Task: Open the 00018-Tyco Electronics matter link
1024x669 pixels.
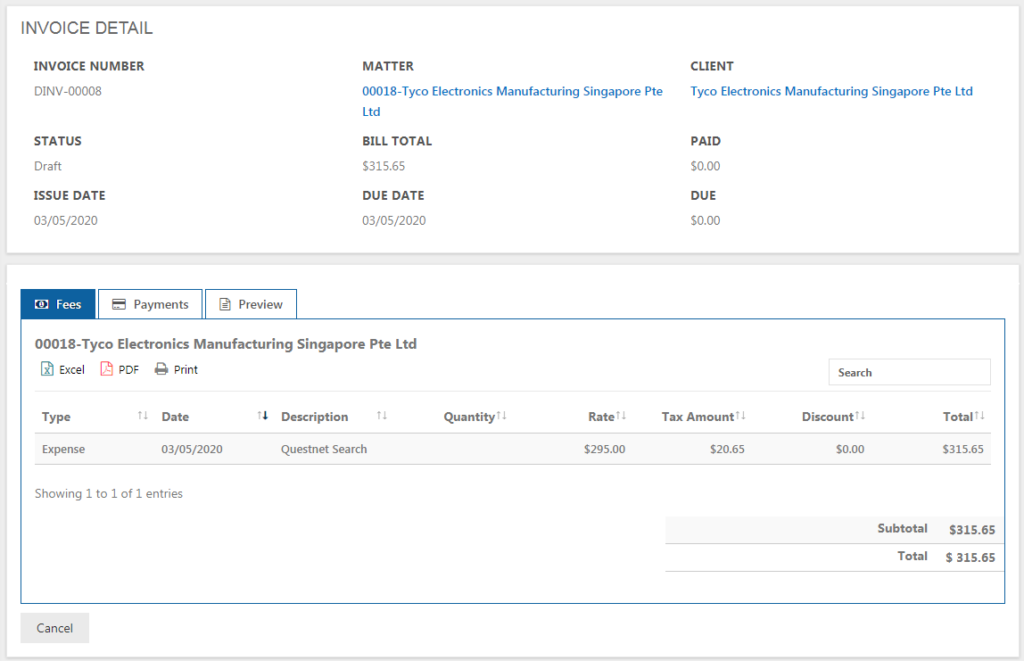Action: click(x=512, y=101)
